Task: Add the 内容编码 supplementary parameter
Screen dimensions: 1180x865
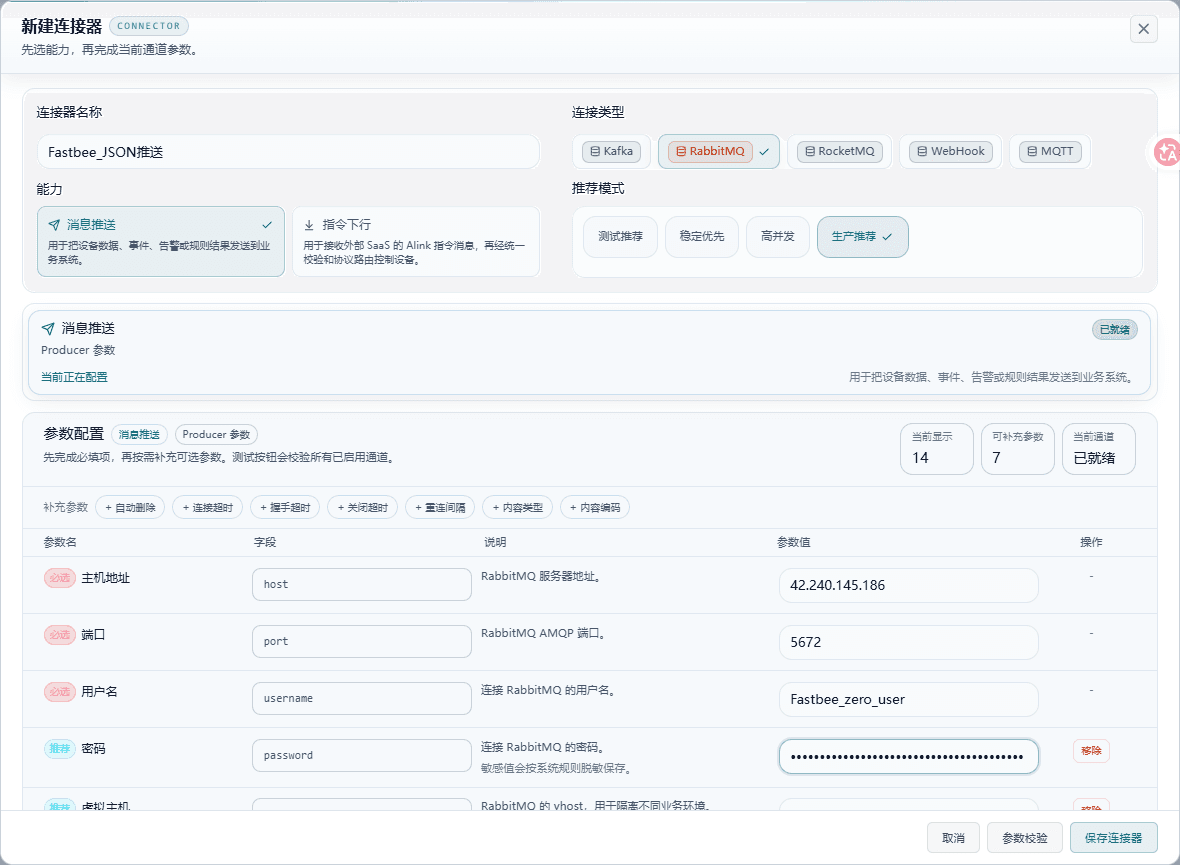Action: pos(595,507)
